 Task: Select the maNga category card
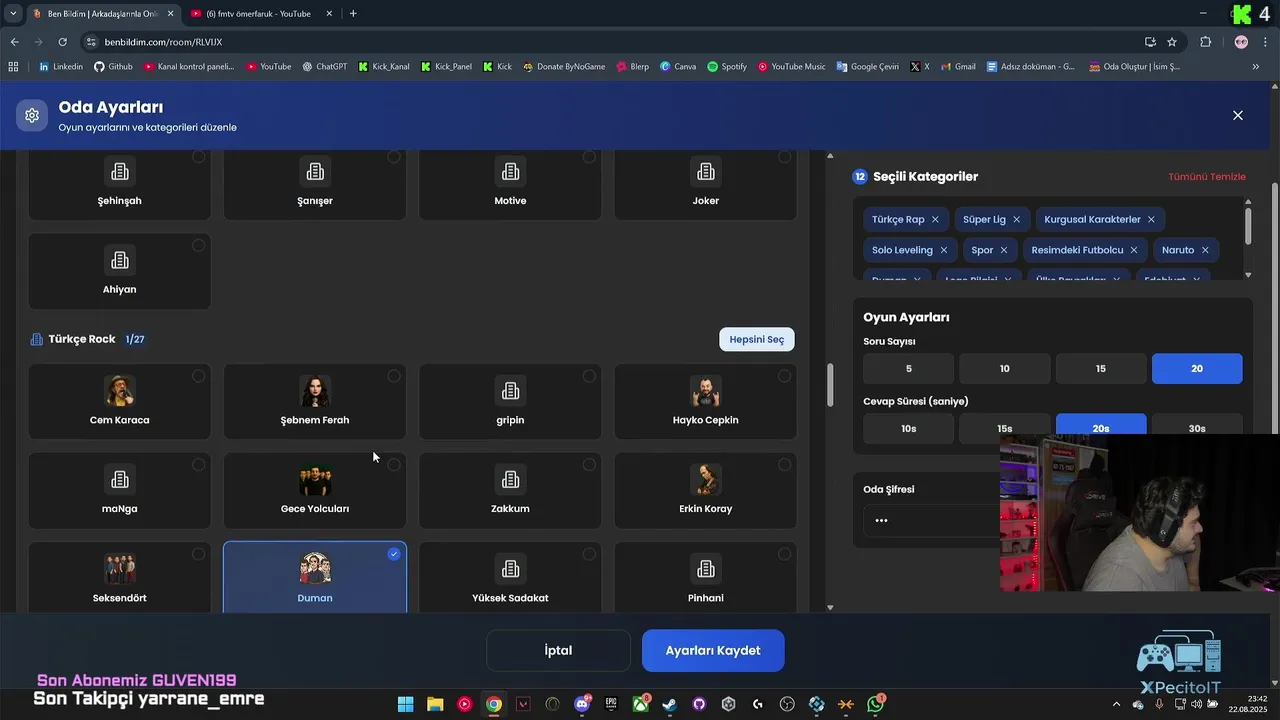(119, 490)
